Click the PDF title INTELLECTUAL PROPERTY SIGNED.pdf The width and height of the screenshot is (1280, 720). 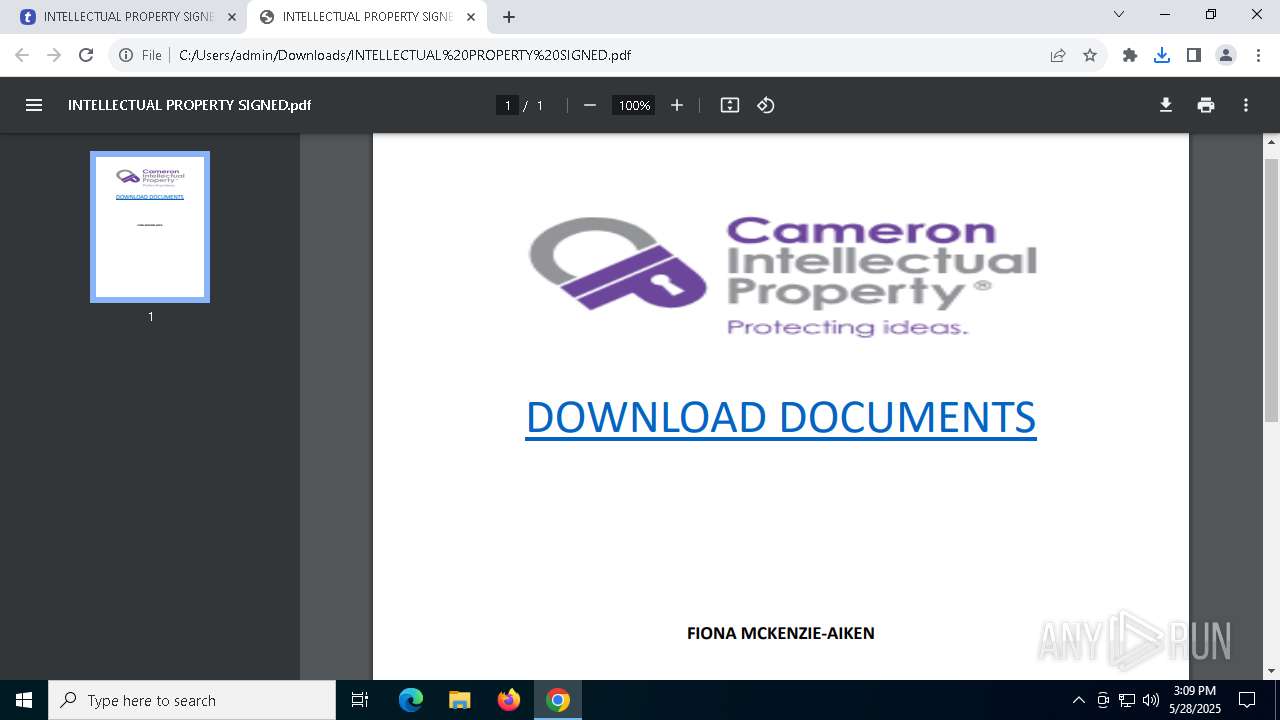point(189,105)
